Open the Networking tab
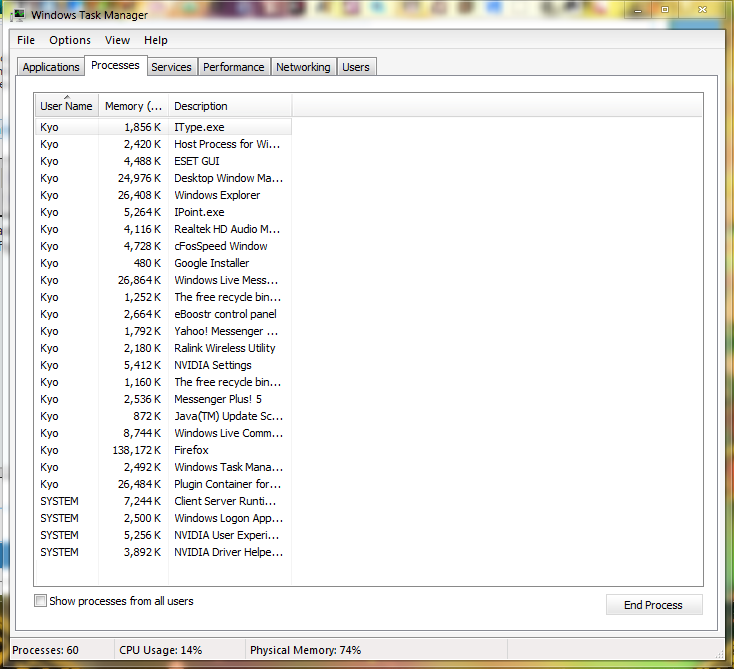This screenshot has width=734, height=669. (x=303, y=67)
